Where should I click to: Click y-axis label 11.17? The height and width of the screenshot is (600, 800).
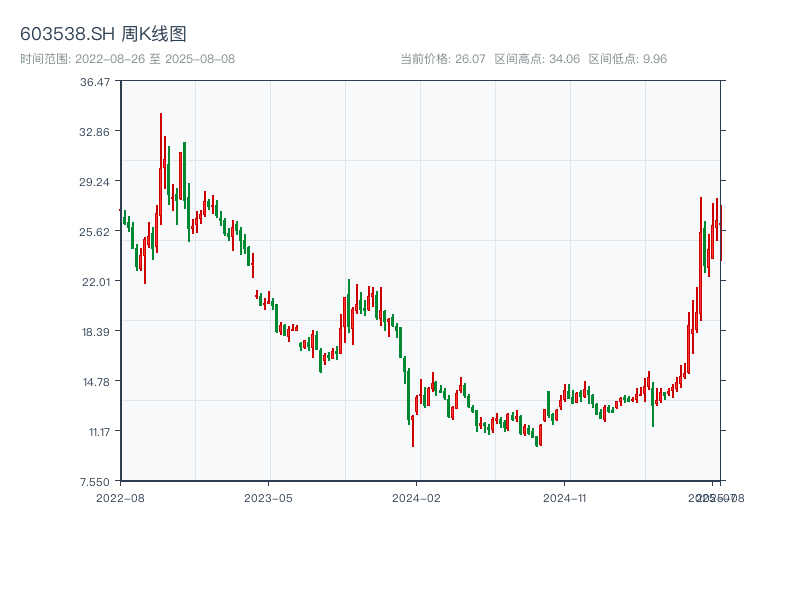pos(99,432)
